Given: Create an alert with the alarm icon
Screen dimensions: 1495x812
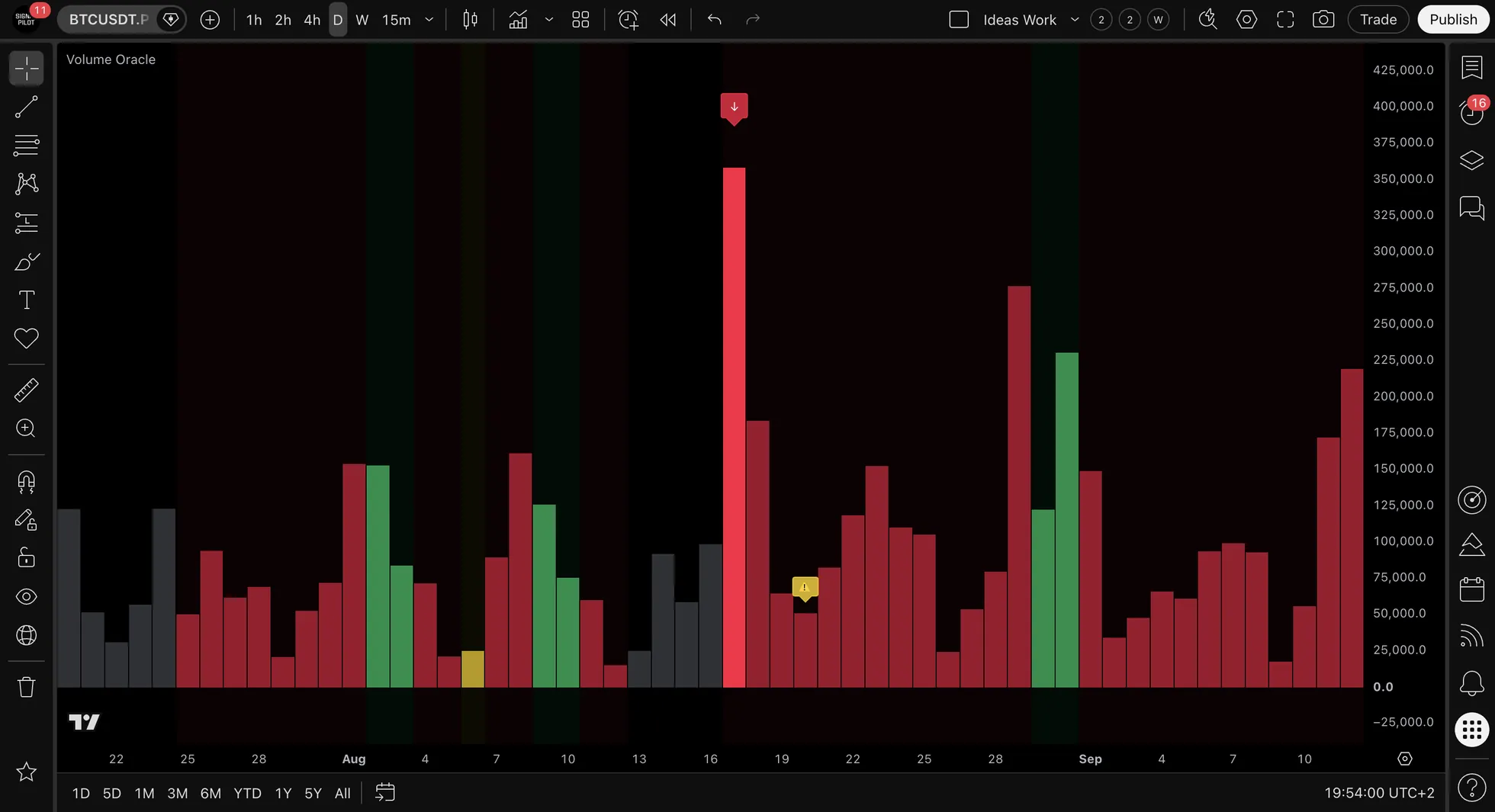Looking at the screenshot, I should click(x=628, y=20).
